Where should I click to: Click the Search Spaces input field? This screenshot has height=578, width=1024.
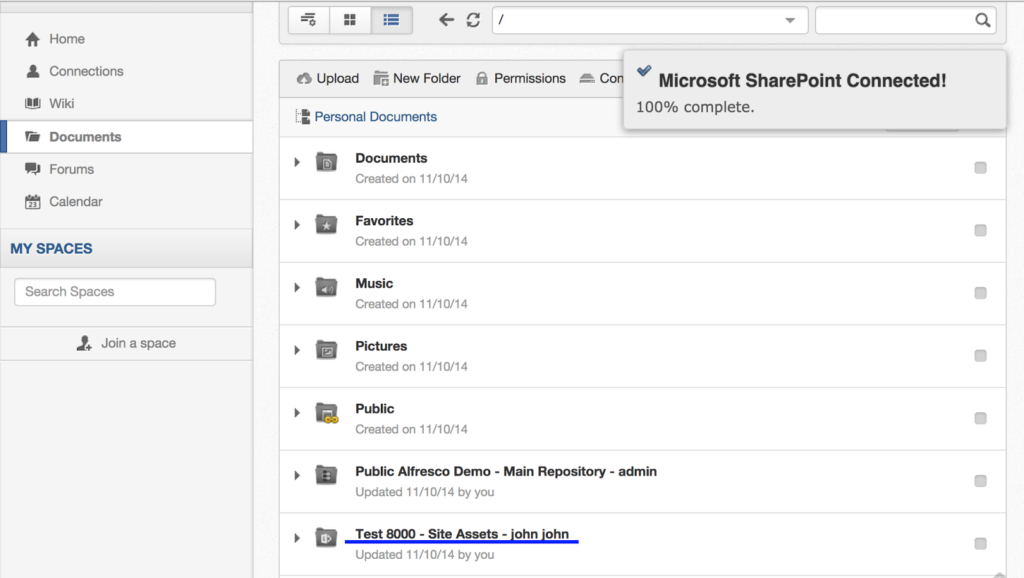(x=114, y=291)
